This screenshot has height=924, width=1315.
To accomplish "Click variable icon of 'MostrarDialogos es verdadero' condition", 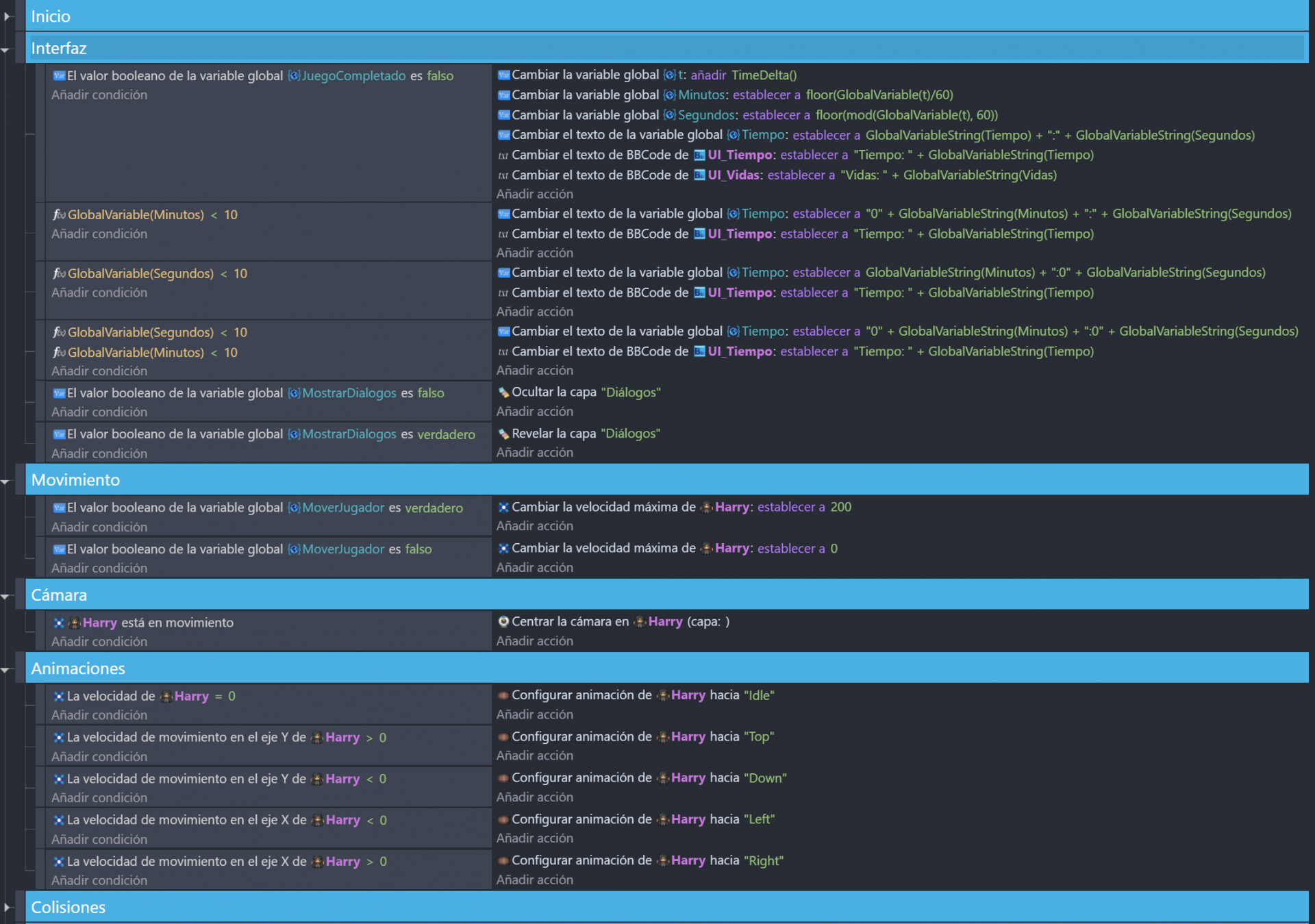I will point(59,434).
